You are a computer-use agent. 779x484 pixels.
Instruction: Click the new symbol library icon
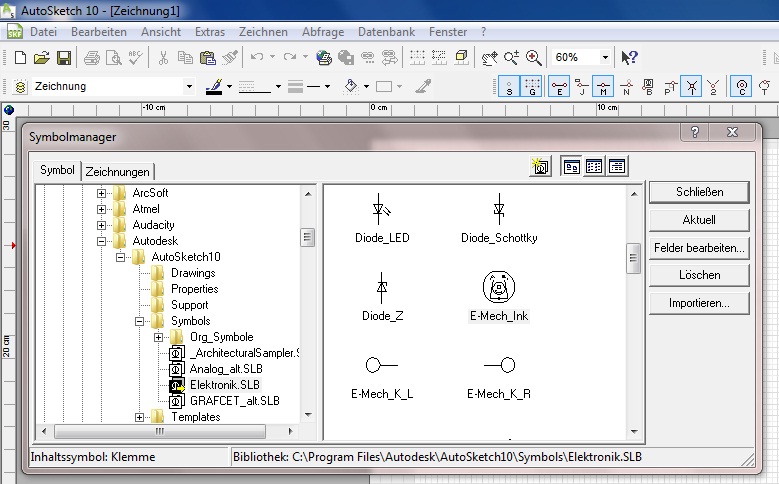tap(540, 166)
